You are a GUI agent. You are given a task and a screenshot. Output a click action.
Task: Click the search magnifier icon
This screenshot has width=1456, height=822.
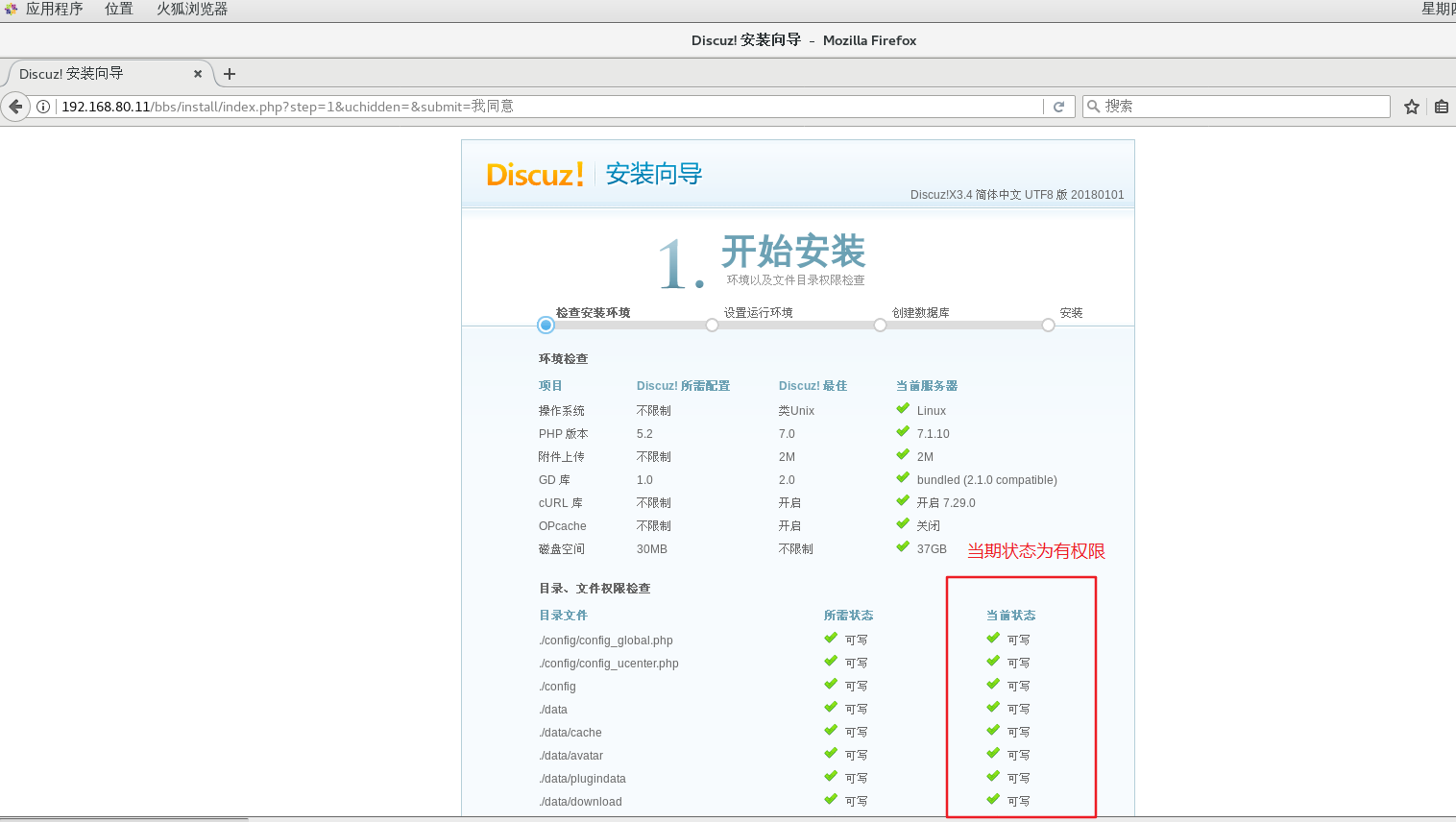click(x=1093, y=107)
